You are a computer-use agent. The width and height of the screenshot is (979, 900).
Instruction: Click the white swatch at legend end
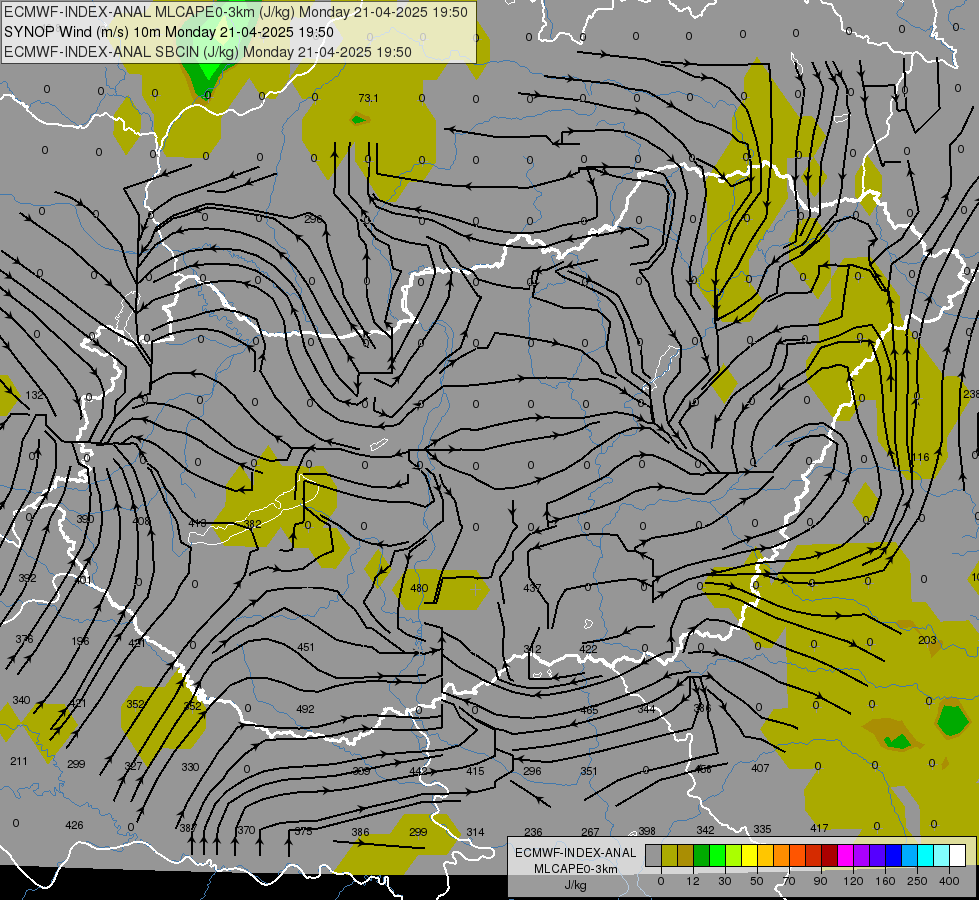[x=958, y=856]
